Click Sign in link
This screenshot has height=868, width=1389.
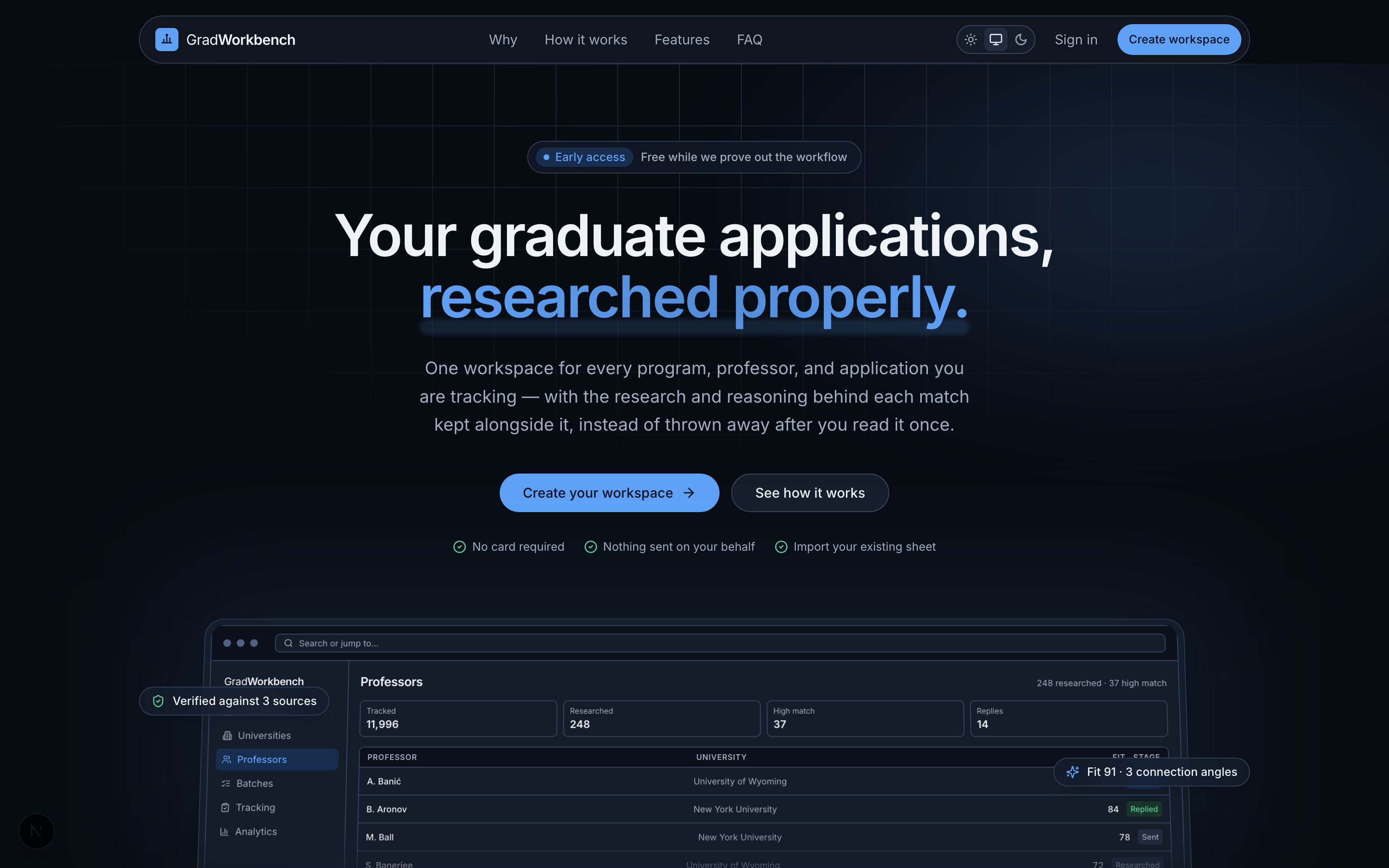click(x=1076, y=40)
